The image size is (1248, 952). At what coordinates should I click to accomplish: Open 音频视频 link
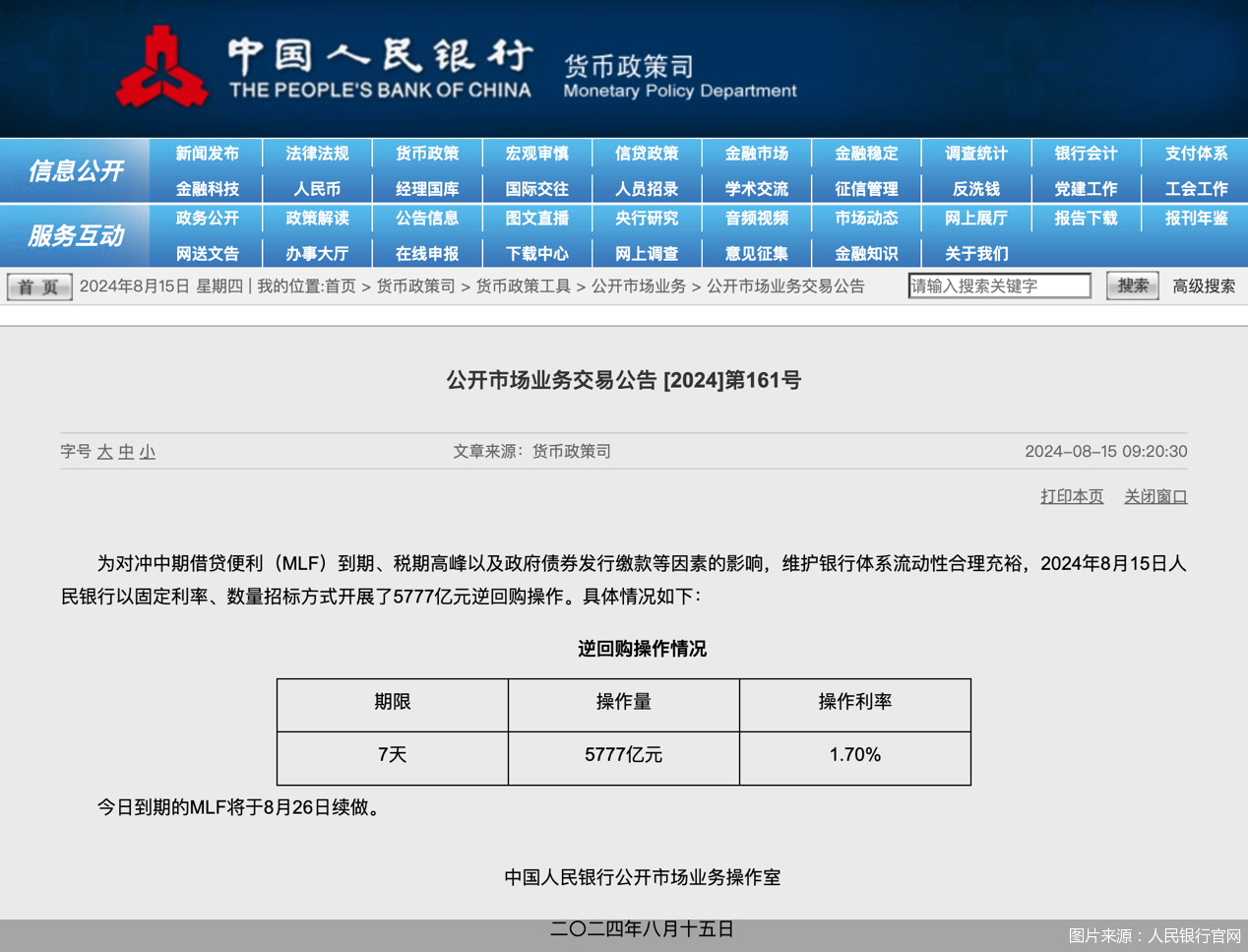(x=757, y=219)
